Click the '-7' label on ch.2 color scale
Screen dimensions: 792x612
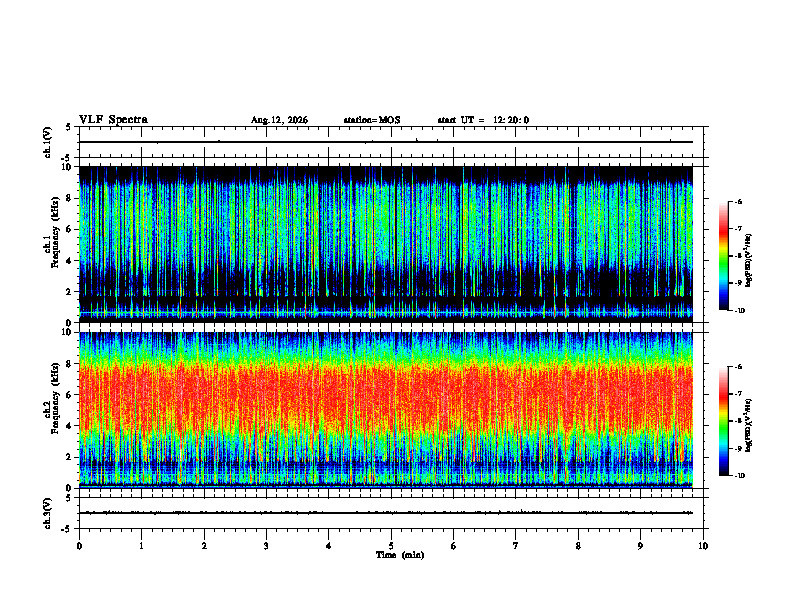(x=738, y=394)
